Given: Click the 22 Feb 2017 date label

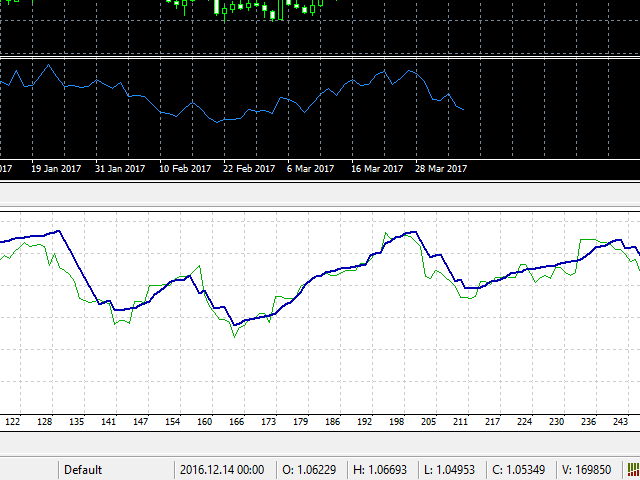Looking at the screenshot, I should 248,168.
